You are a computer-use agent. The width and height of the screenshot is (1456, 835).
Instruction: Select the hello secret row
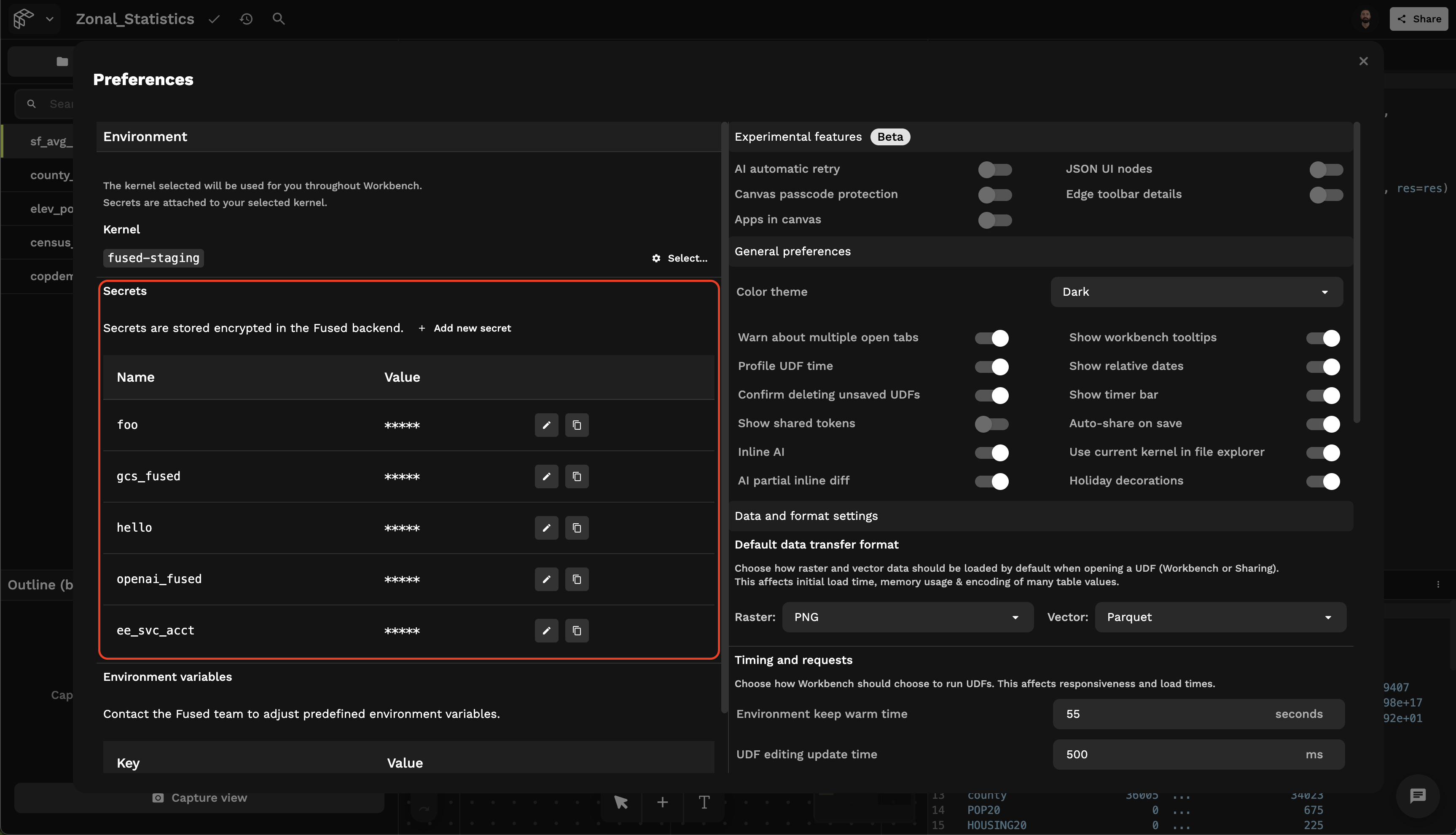pos(134,527)
